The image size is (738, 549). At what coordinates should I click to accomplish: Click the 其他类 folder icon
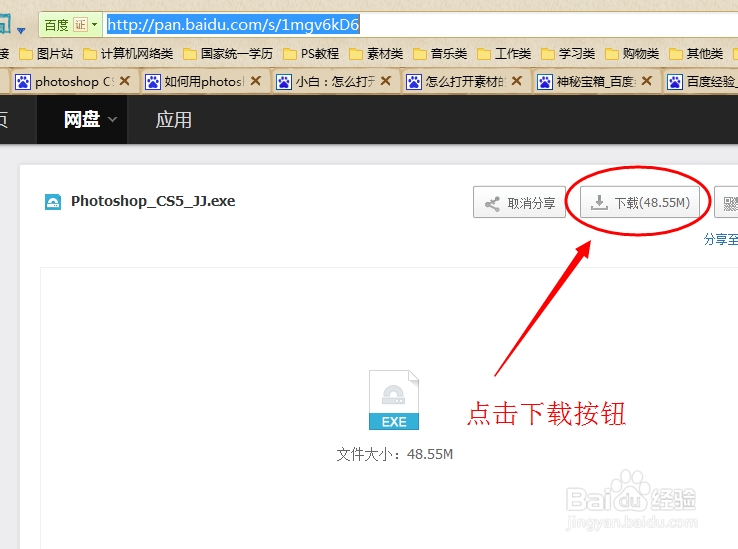coord(676,54)
